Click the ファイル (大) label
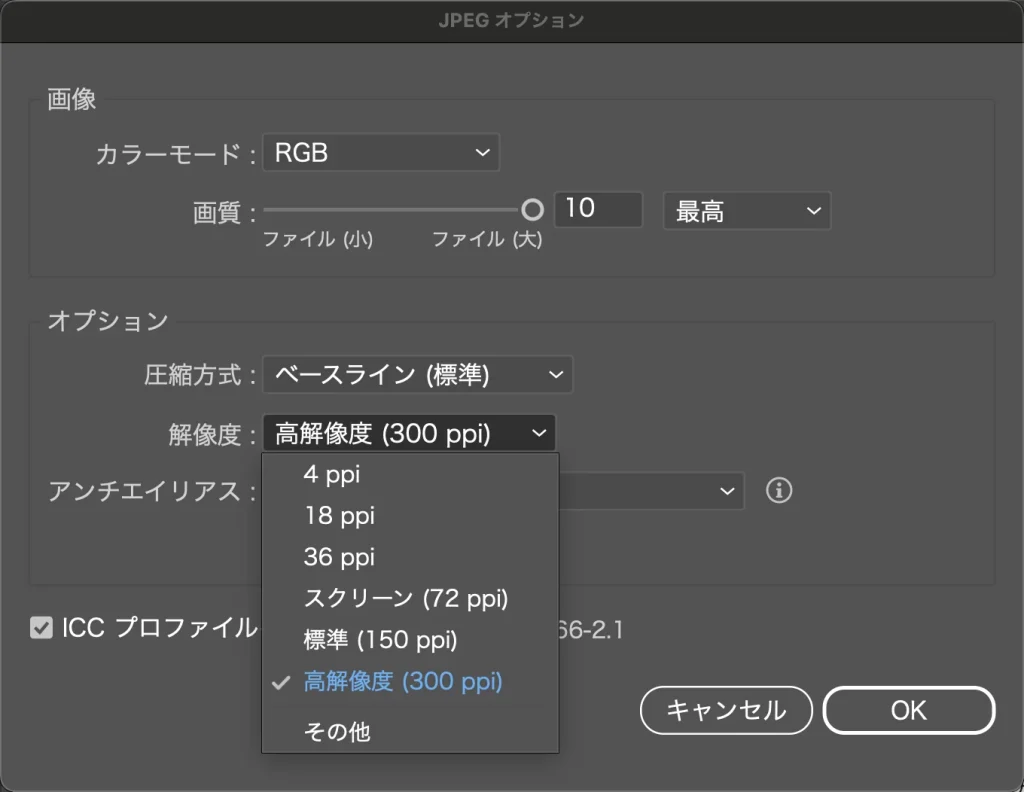This screenshot has width=1024, height=792. pos(487,239)
